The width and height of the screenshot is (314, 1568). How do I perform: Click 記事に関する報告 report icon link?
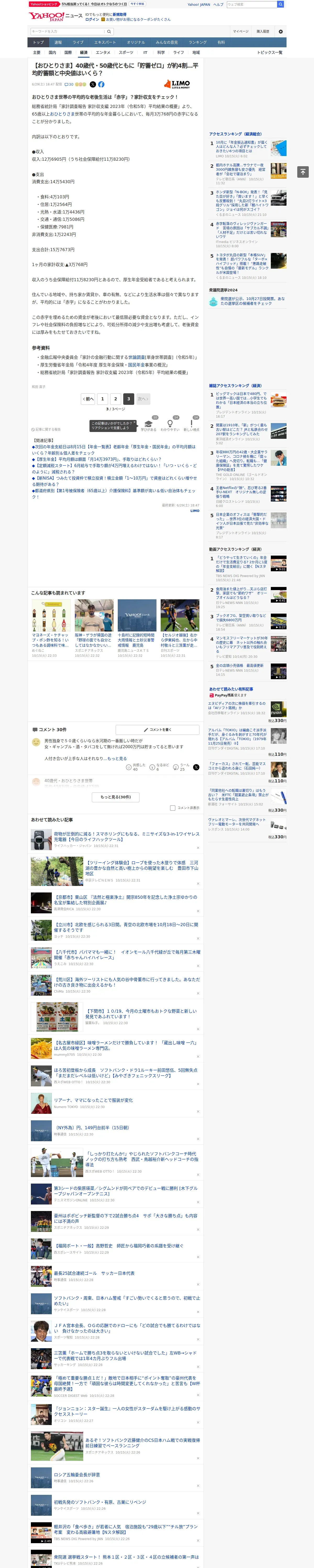click(46, 429)
